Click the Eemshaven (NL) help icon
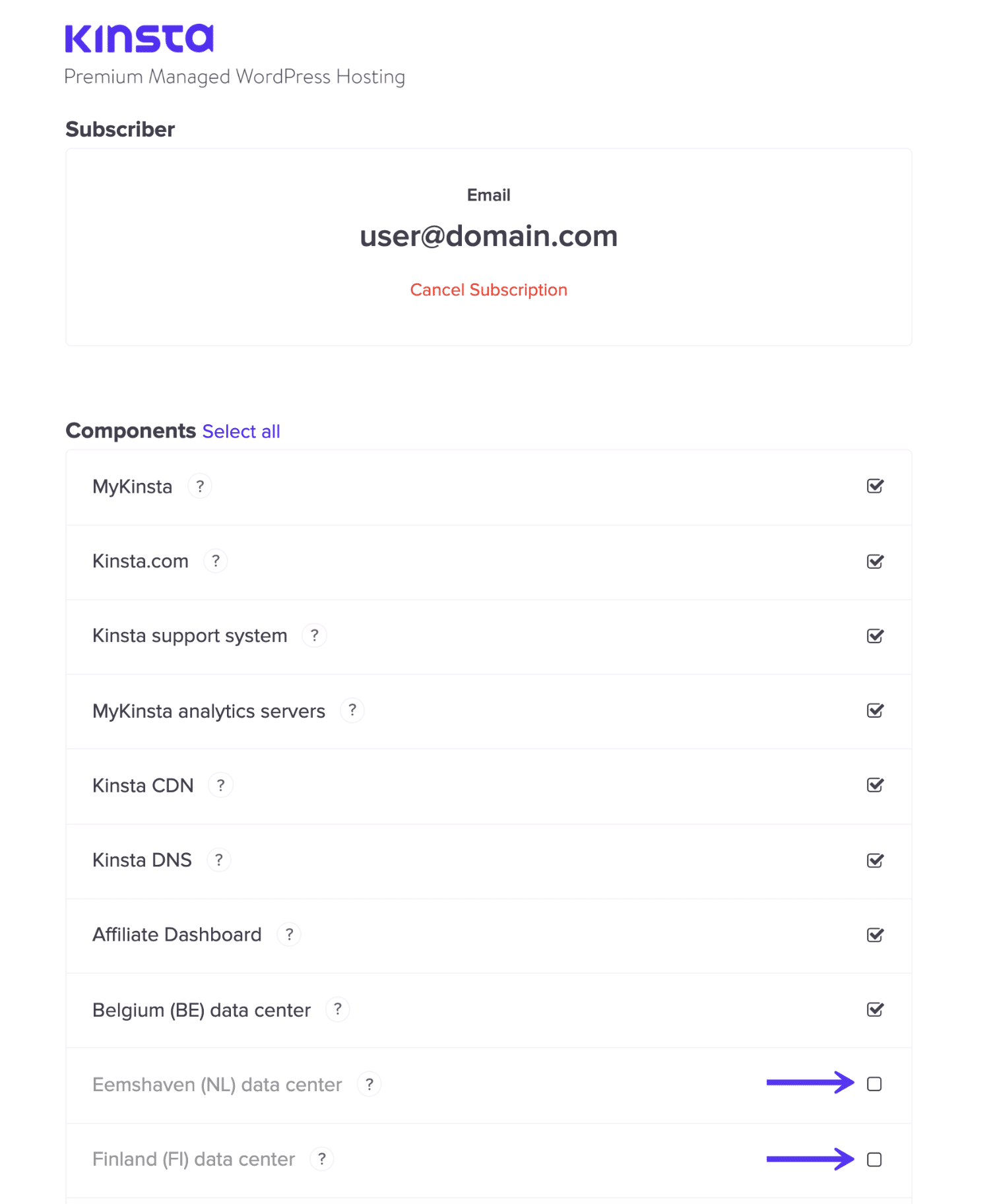Viewport: 997px width, 1204px height. point(370,1084)
